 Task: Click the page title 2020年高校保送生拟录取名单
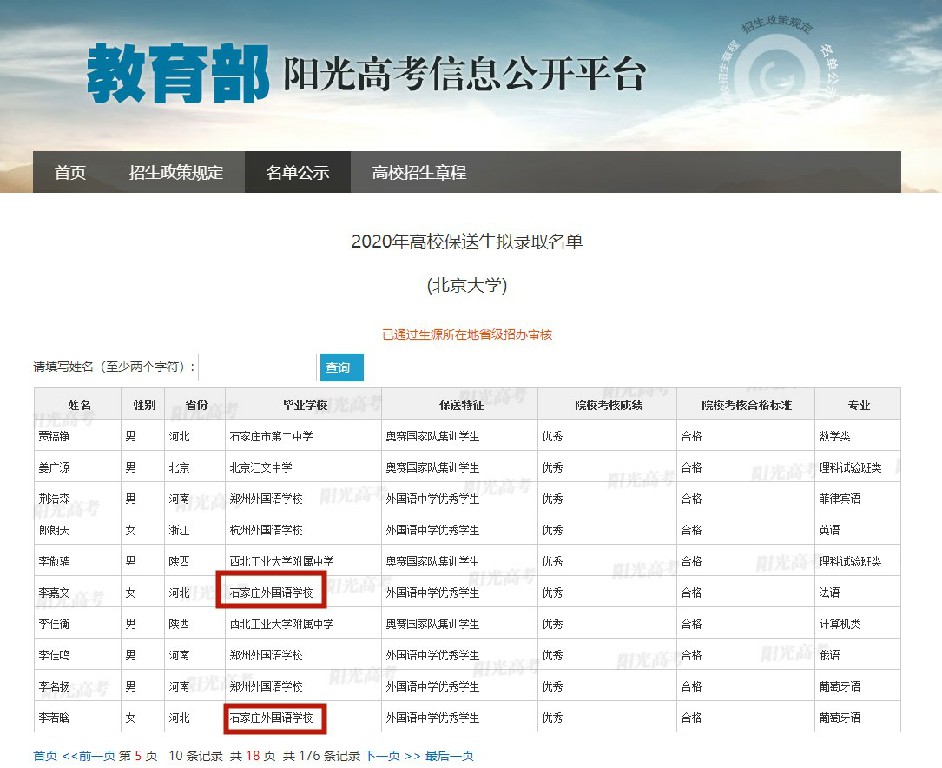click(x=467, y=242)
